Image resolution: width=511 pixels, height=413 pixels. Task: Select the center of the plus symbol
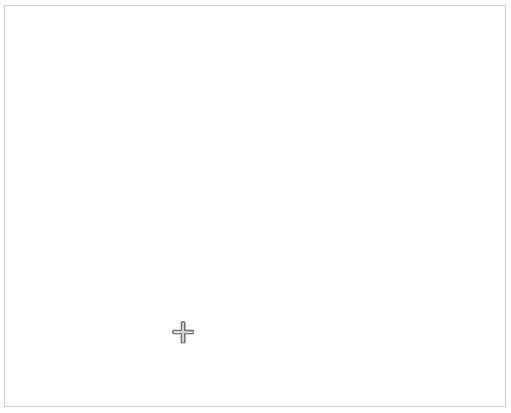[x=183, y=332]
